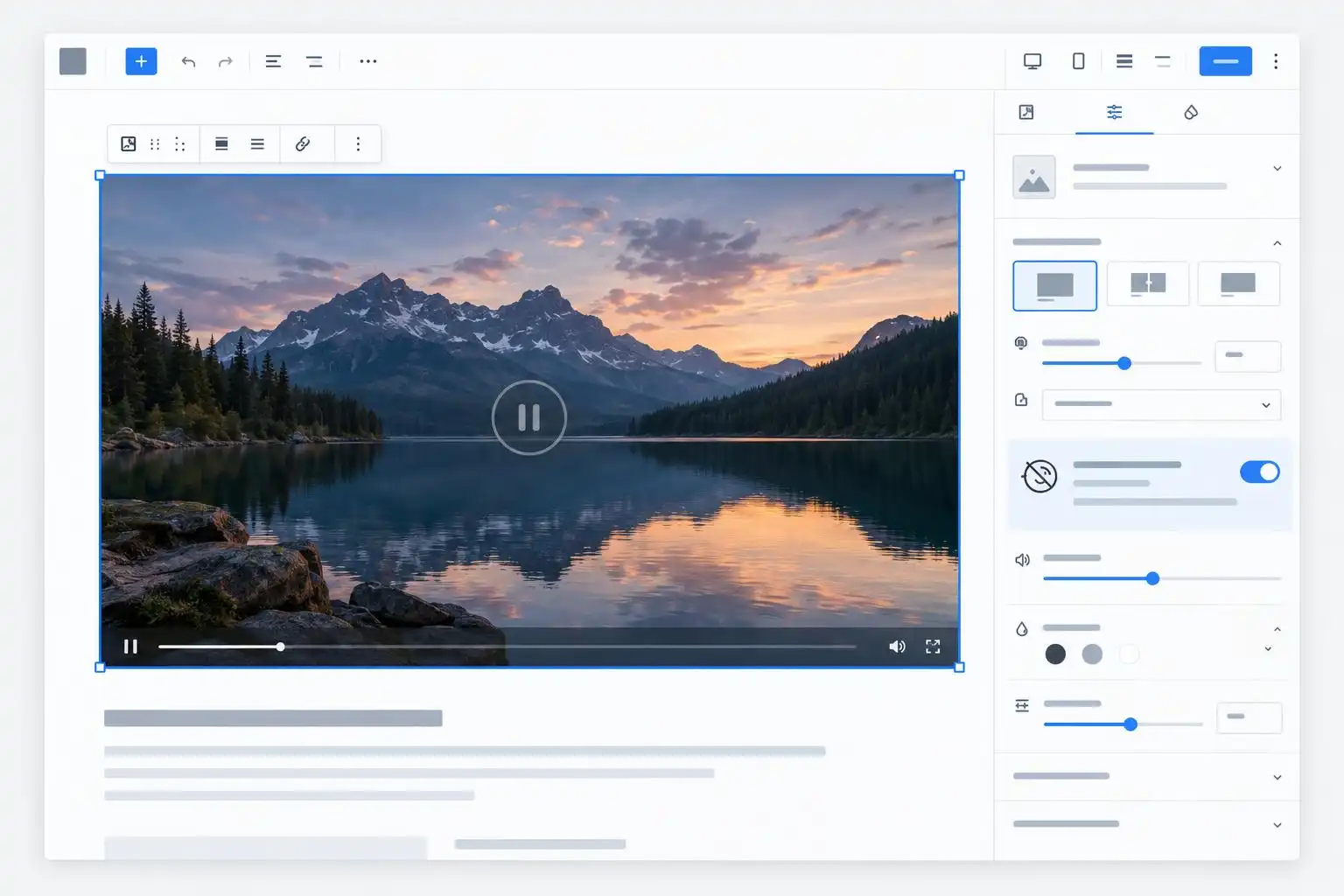Click the large circular pause overlay on video
This screenshot has width=1344, height=896.
point(529,417)
